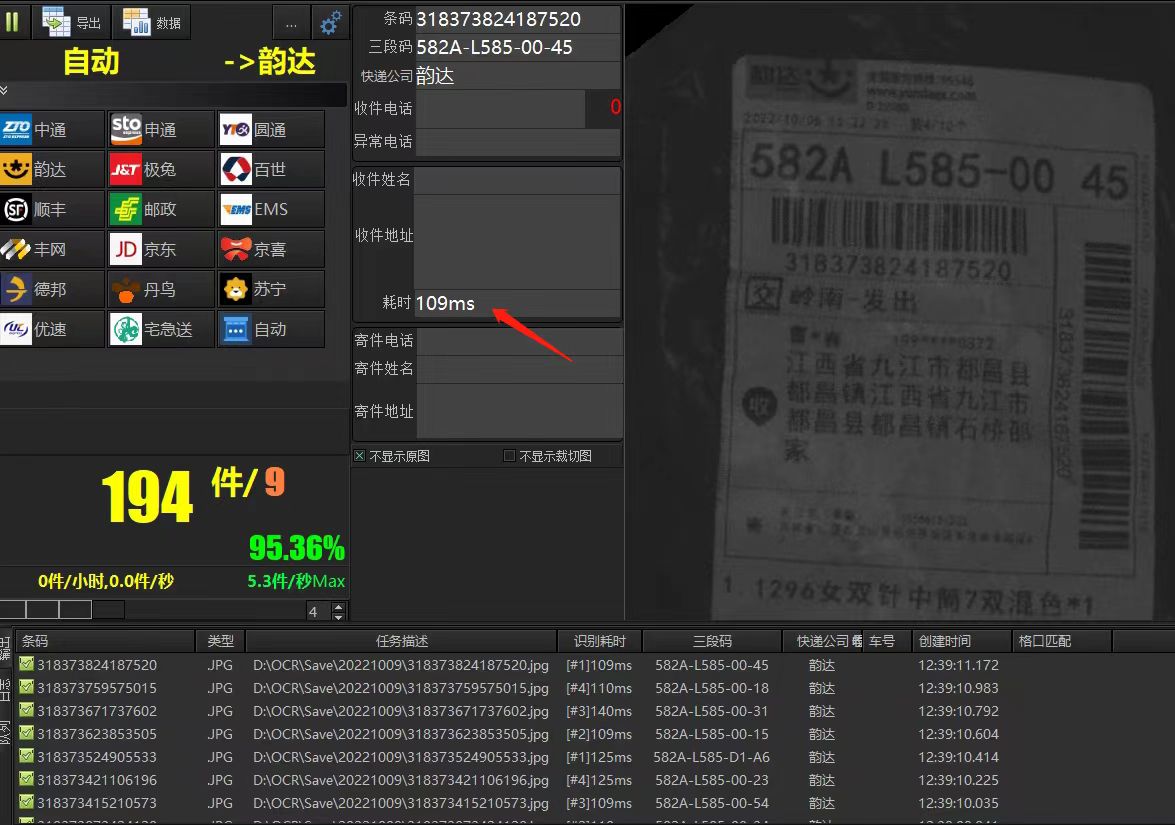This screenshot has width=1175, height=825.
Task: Click the 任务描述 column header
Action: (x=402, y=641)
